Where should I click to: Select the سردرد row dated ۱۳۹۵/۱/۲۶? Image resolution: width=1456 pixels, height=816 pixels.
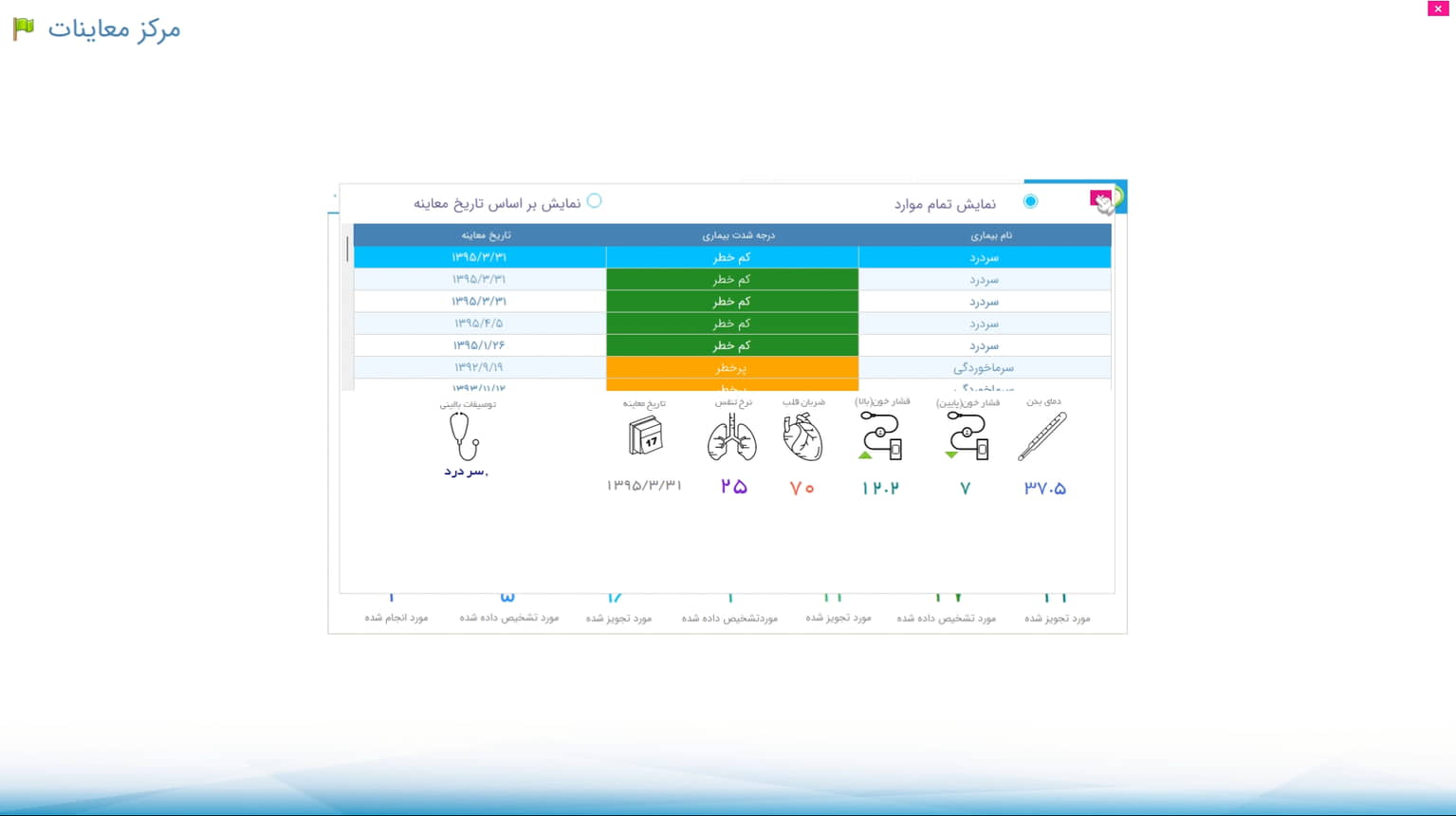pyautogui.click(x=985, y=345)
